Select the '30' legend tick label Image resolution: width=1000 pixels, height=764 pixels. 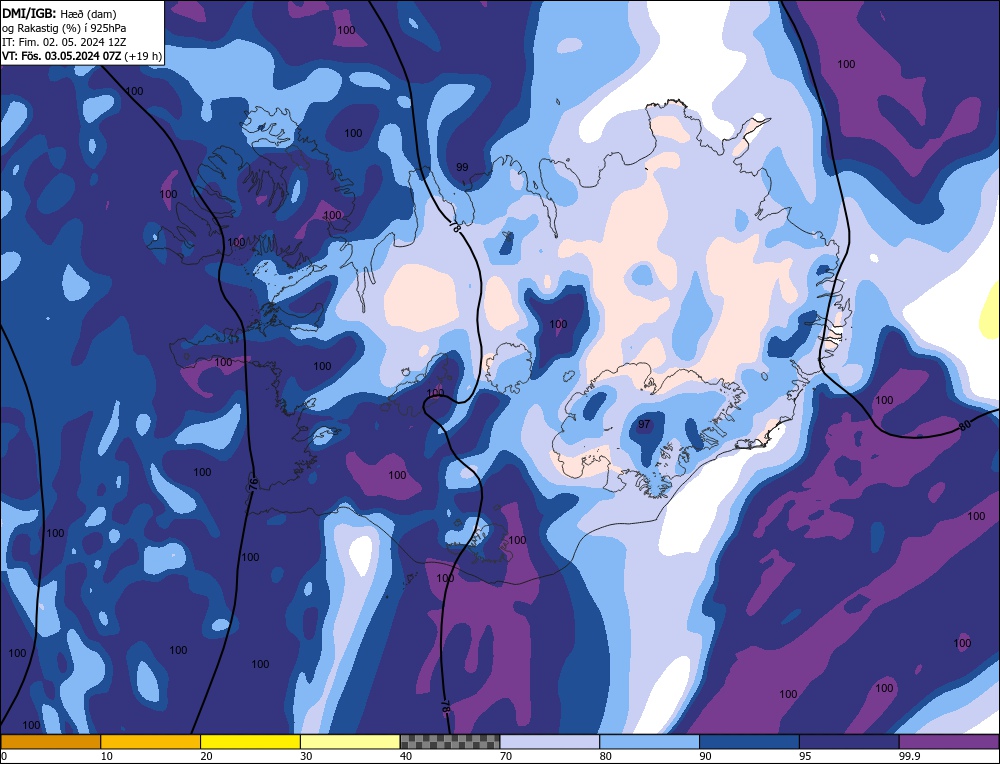[x=306, y=756]
